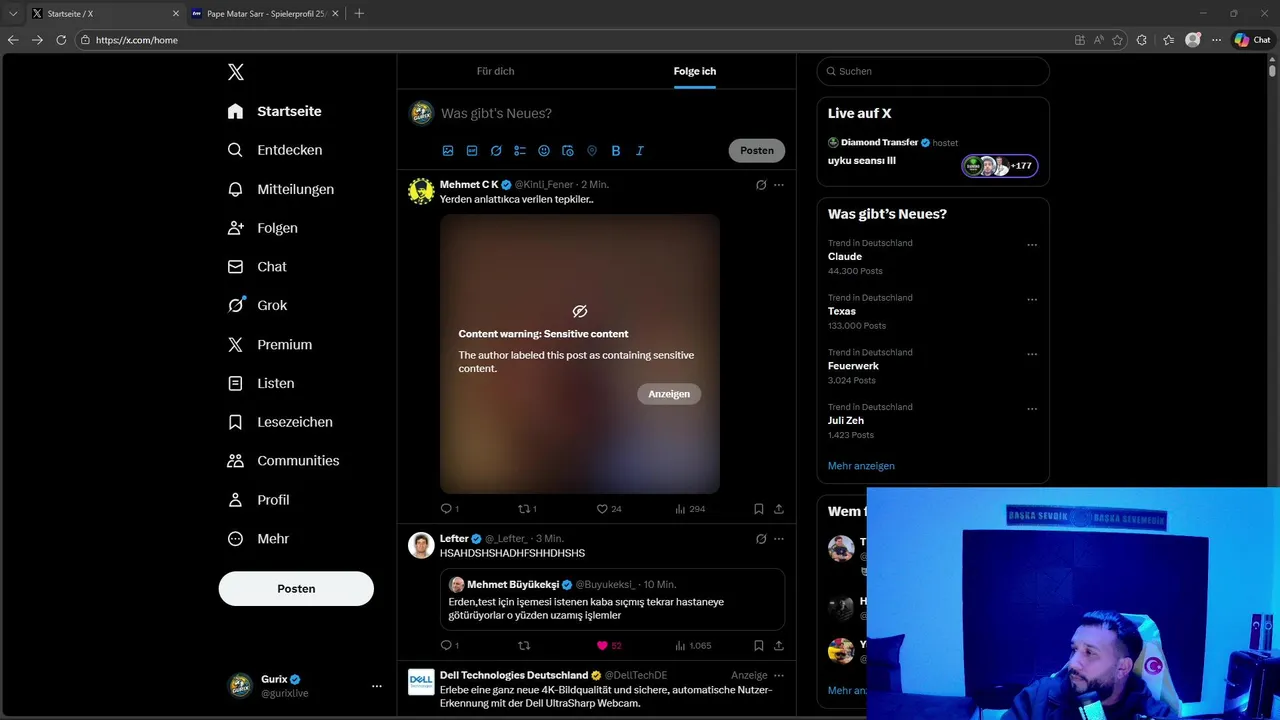This screenshot has height=720, width=1280.
Task: Repost Mehmet C K's post
Action: [527, 509]
